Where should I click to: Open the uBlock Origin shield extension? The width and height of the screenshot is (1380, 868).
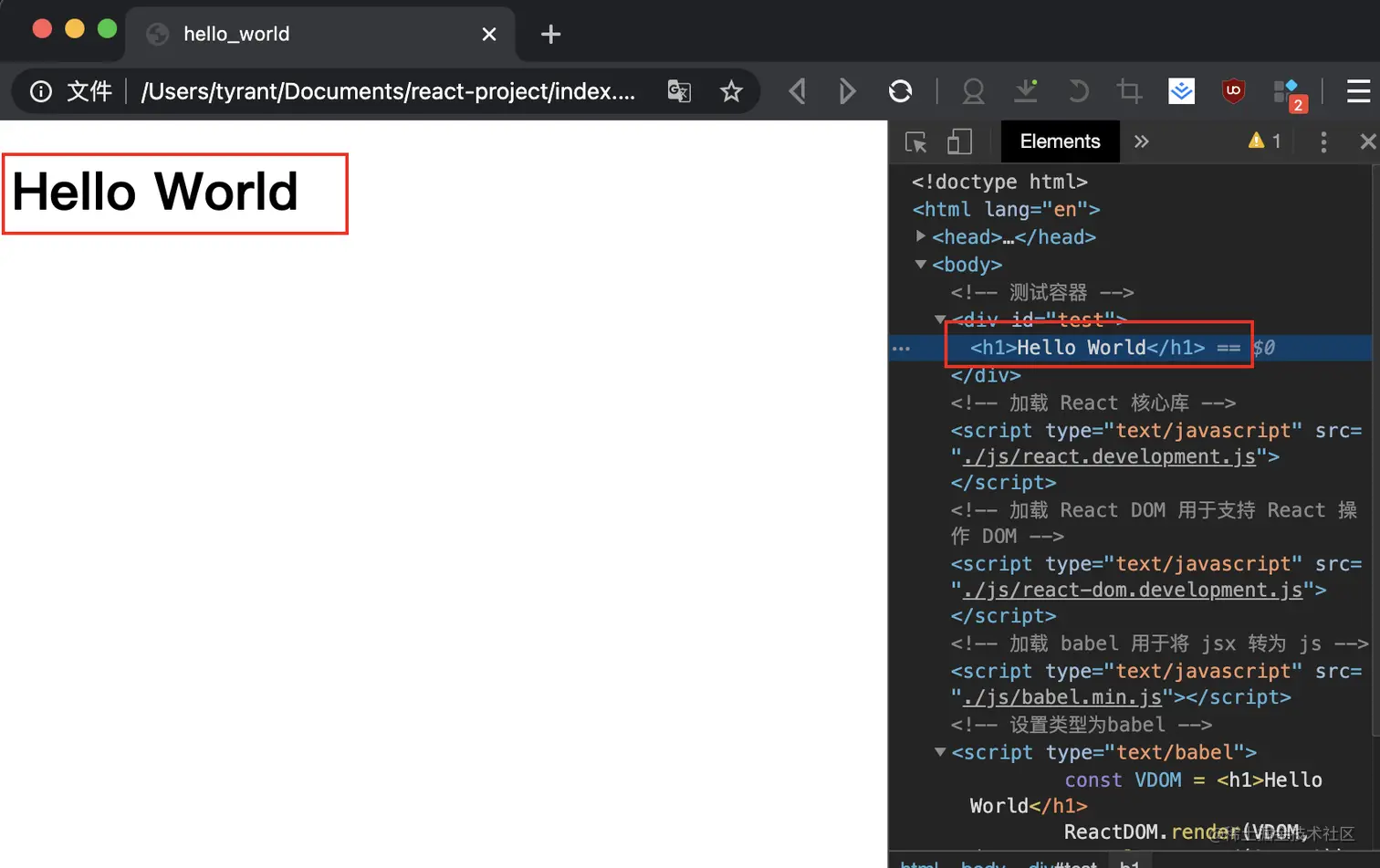[1234, 91]
